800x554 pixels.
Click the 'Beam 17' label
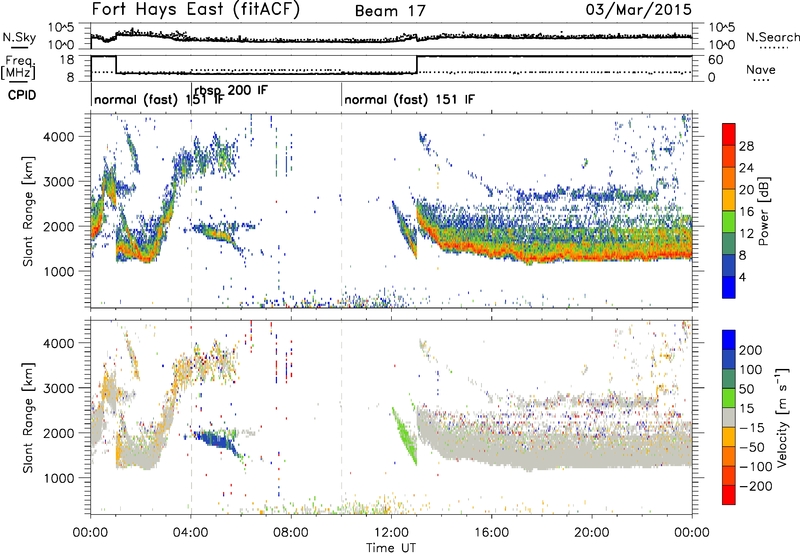pyautogui.click(x=390, y=11)
